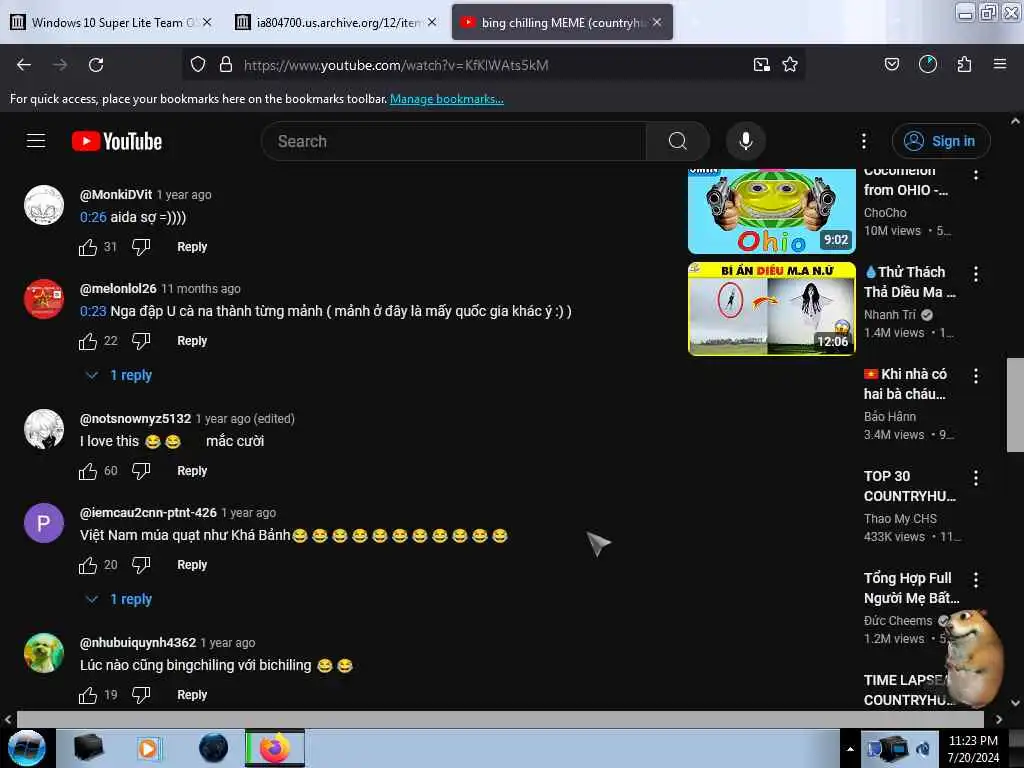Reply to @nhubuiquynh4362 comment
The height and width of the screenshot is (768, 1024).
coord(192,695)
